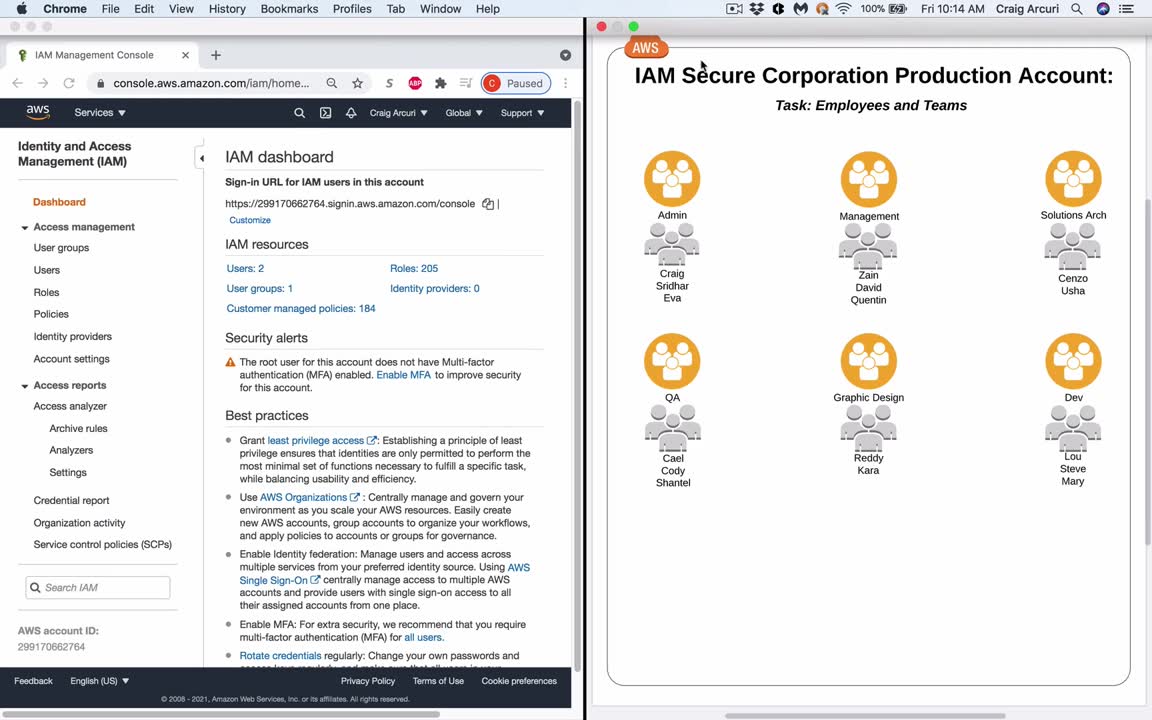This screenshot has width=1152, height=720.
Task: Click the Solutions Arch group orange icon
Action: (x=1073, y=179)
